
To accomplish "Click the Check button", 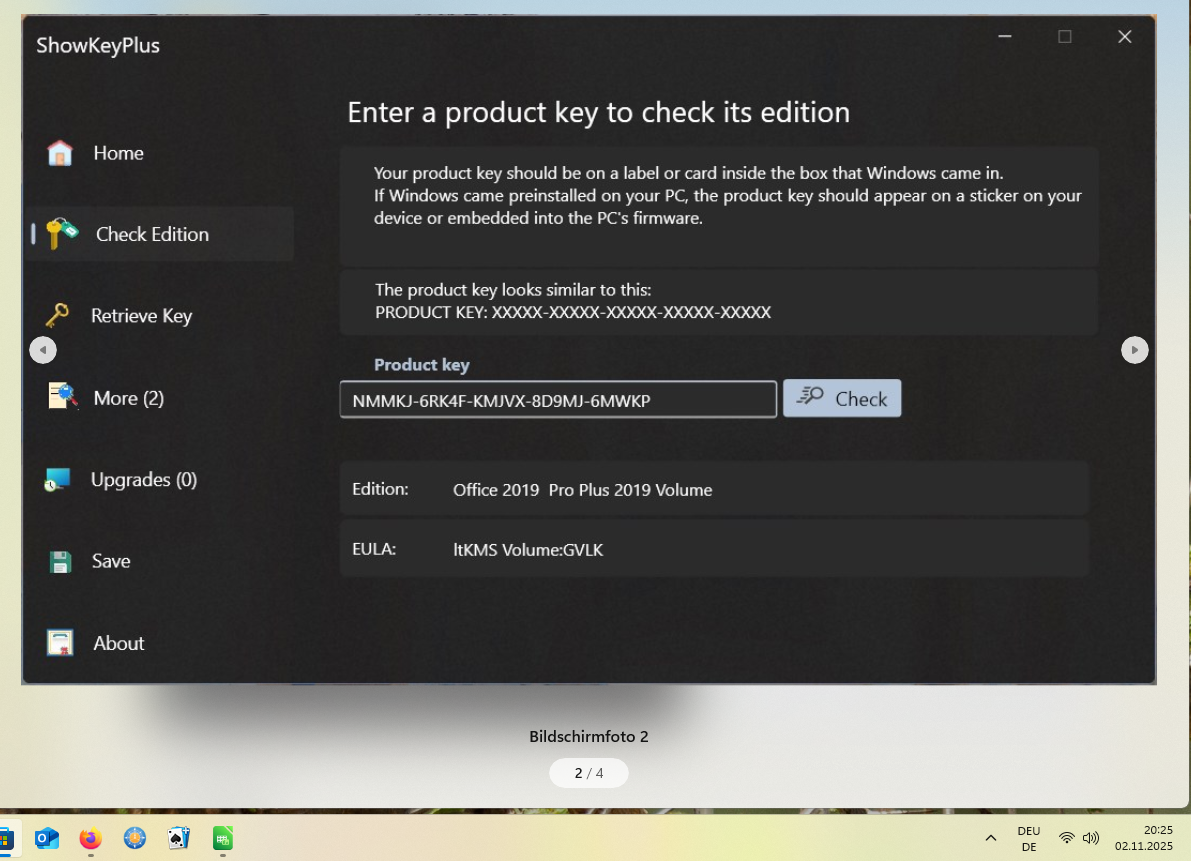I will [842, 398].
